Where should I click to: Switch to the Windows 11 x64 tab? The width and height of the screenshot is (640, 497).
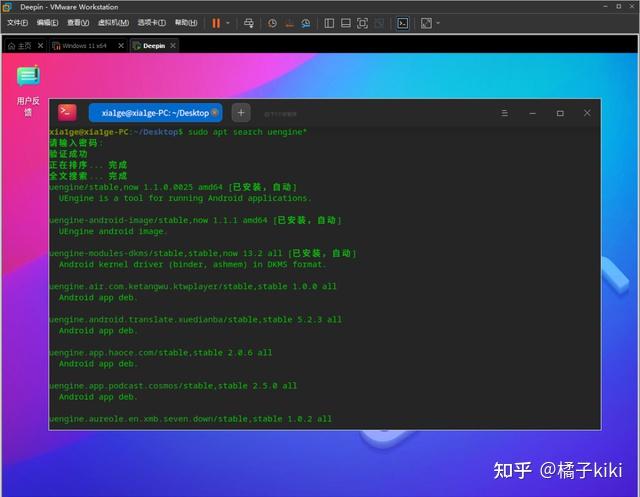pos(80,46)
